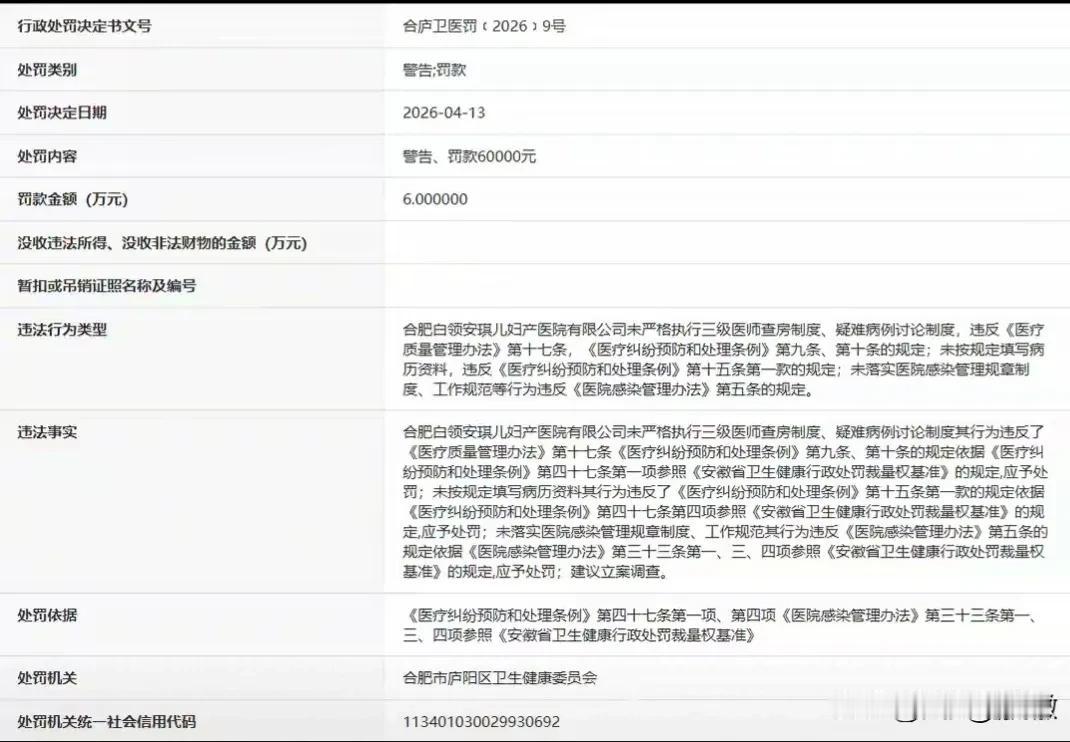Select the fine amount 6.000000
The height and width of the screenshot is (742, 1070).
coord(433,199)
